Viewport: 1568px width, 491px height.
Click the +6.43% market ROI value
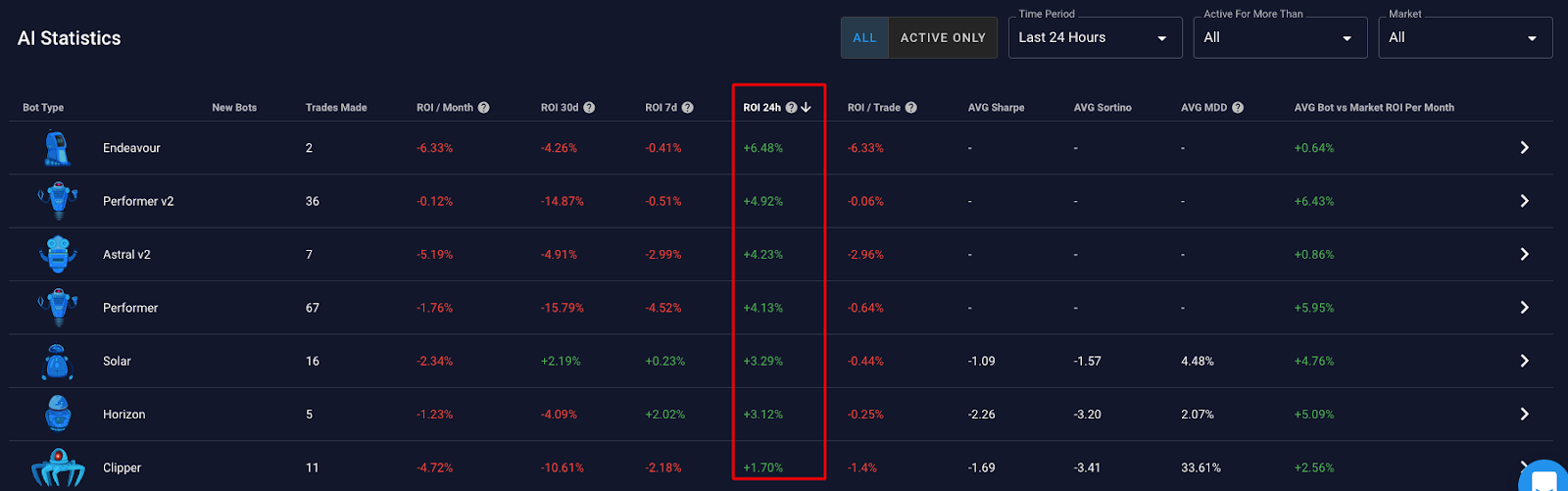click(x=1314, y=201)
